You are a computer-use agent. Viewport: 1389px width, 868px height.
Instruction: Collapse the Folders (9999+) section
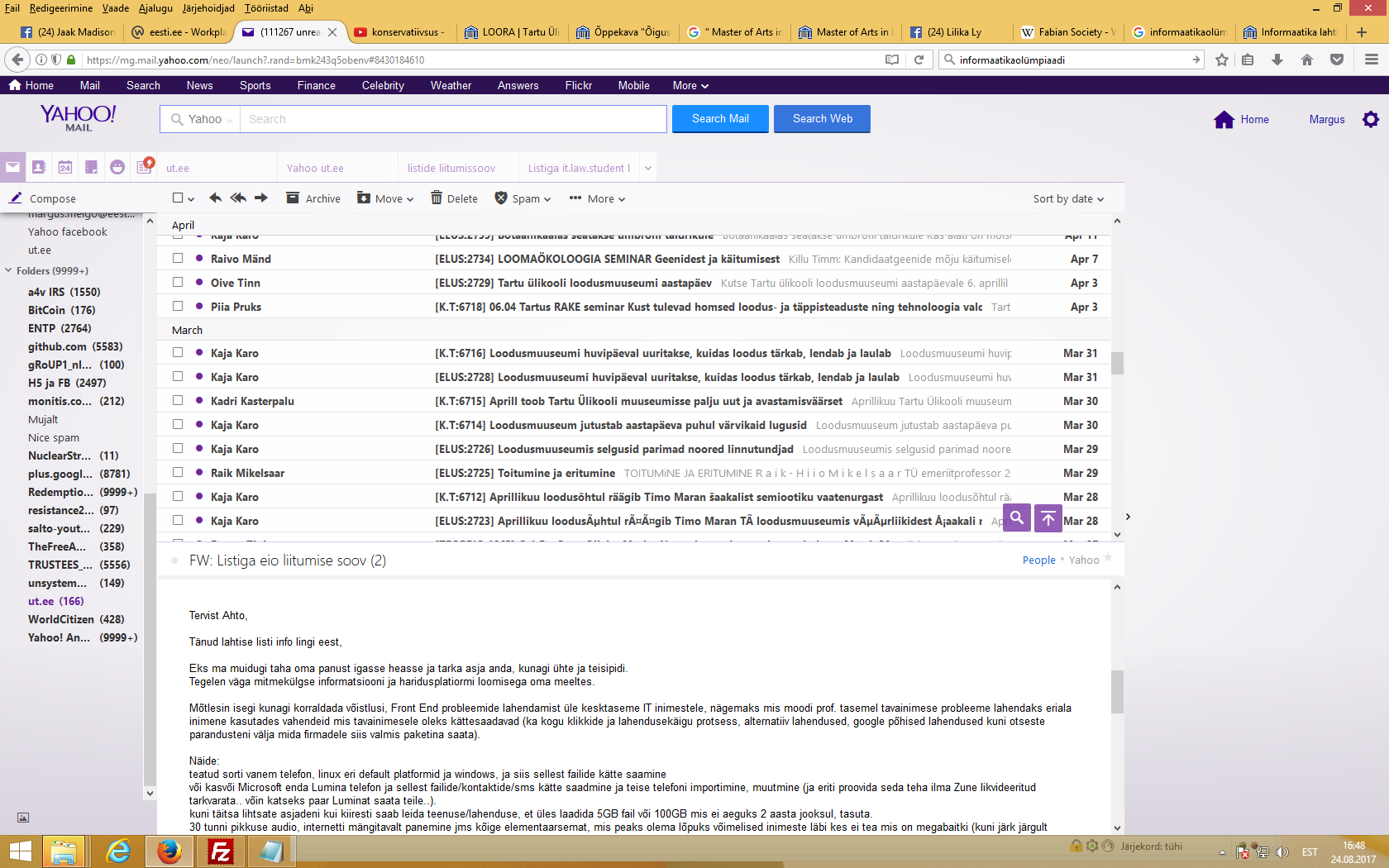coord(8,270)
